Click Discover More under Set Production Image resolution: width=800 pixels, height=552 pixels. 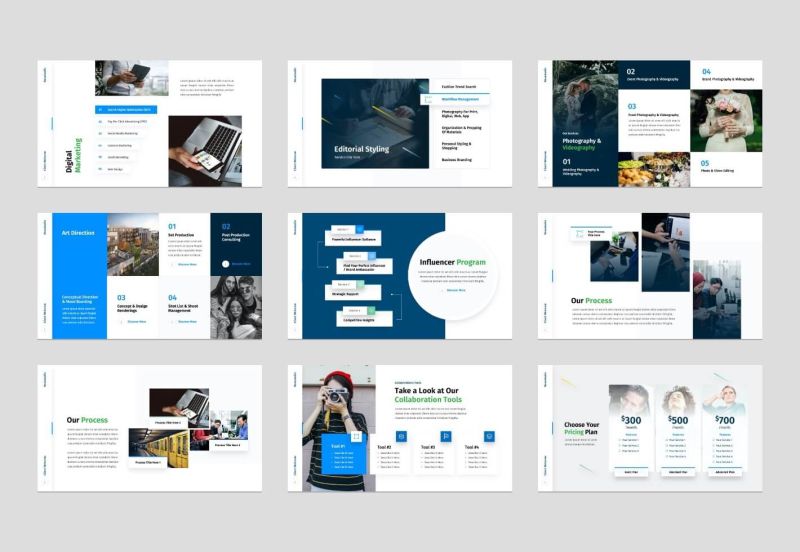187,264
